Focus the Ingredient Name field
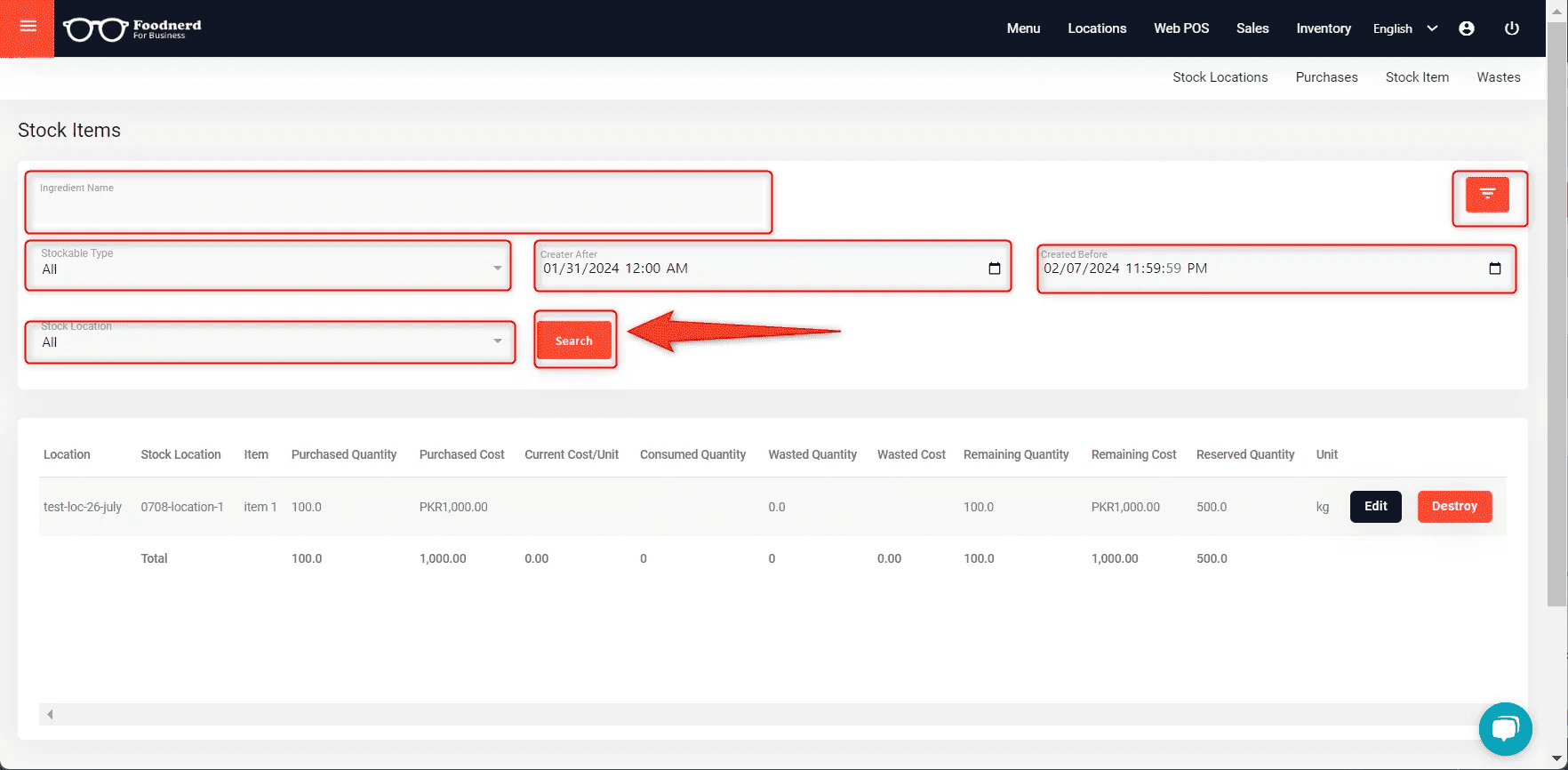 point(398,202)
